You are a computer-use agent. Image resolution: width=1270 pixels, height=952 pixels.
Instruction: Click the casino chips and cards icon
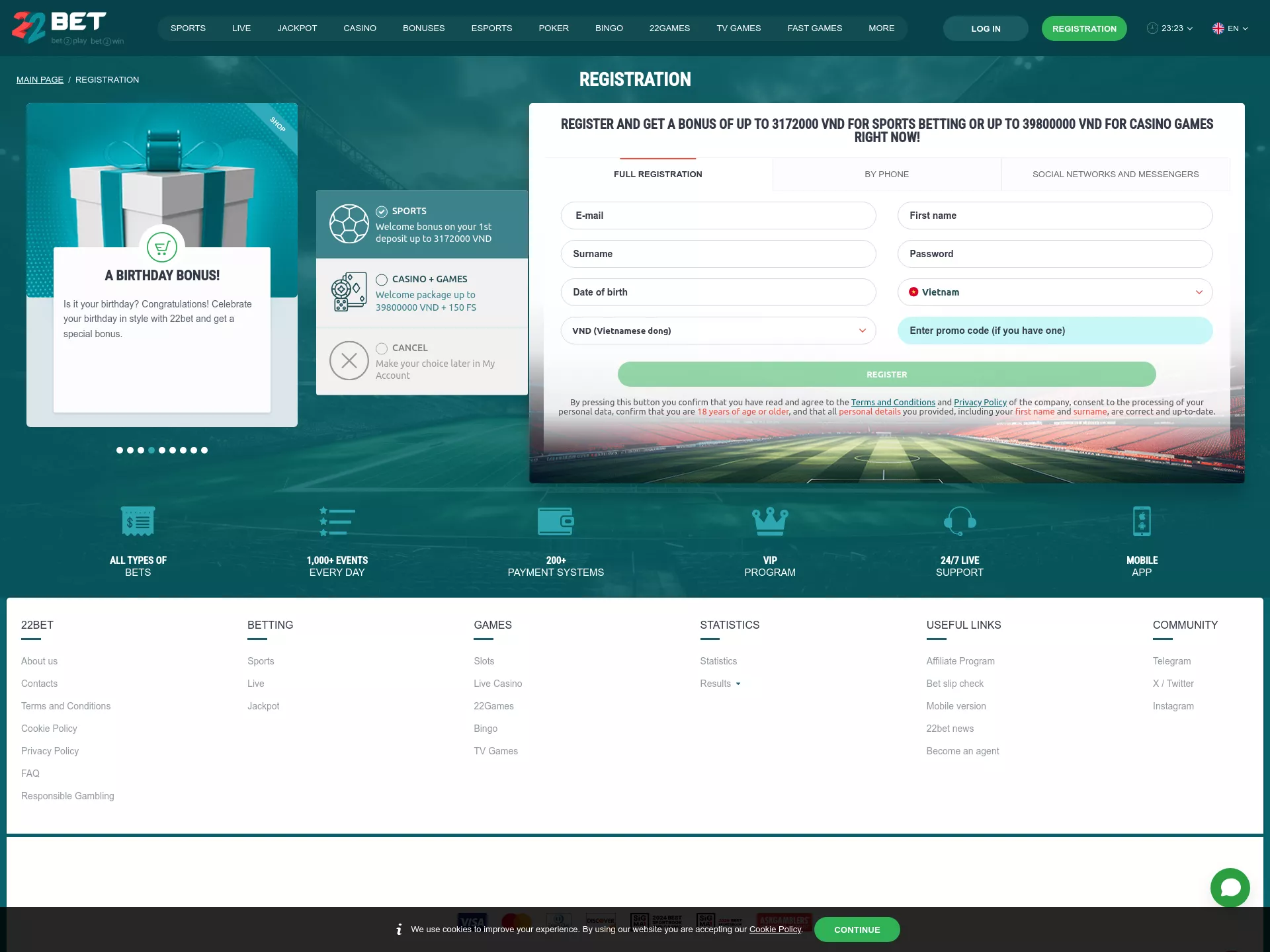click(349, 292)
